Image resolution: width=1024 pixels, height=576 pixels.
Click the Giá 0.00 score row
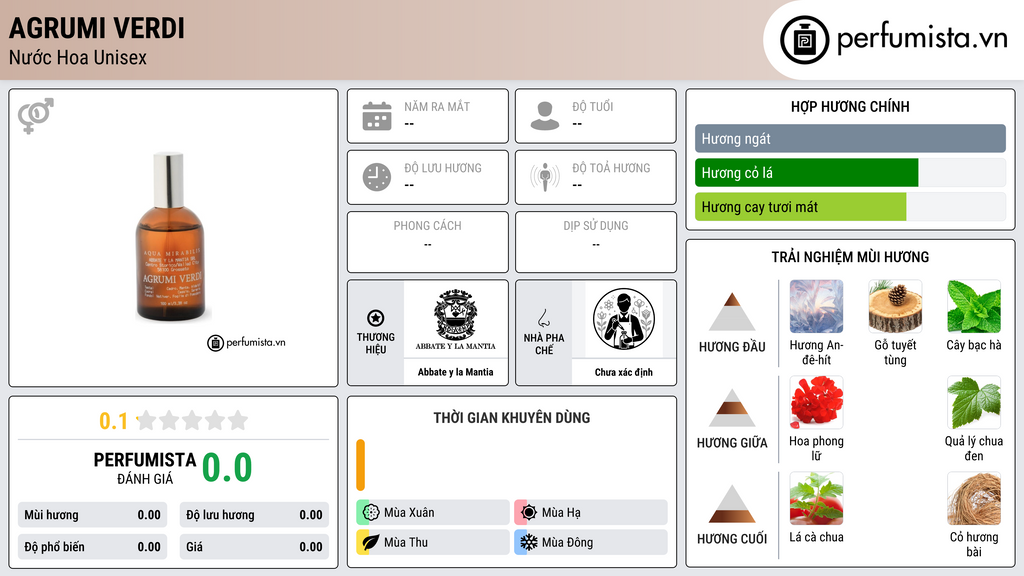coord(254,547)
